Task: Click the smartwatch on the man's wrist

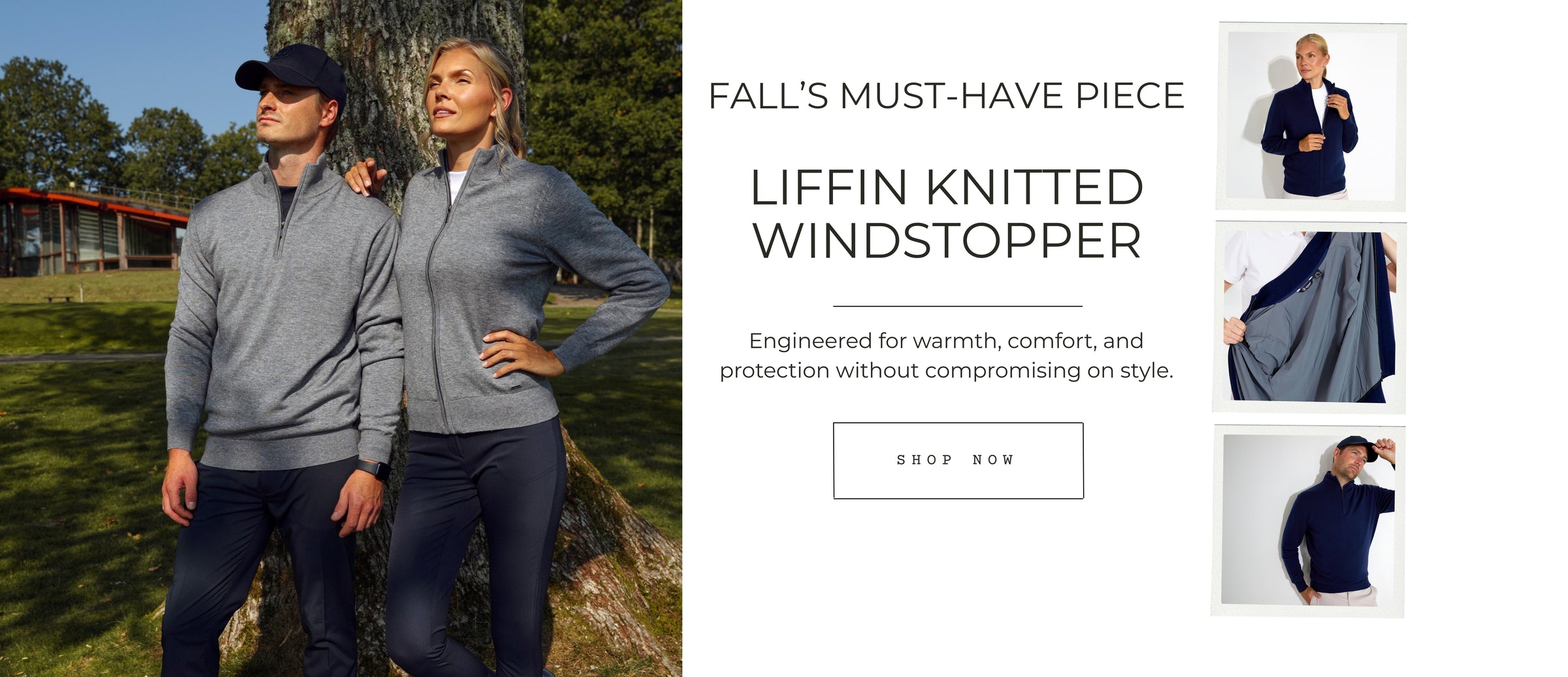Action: 374,470
